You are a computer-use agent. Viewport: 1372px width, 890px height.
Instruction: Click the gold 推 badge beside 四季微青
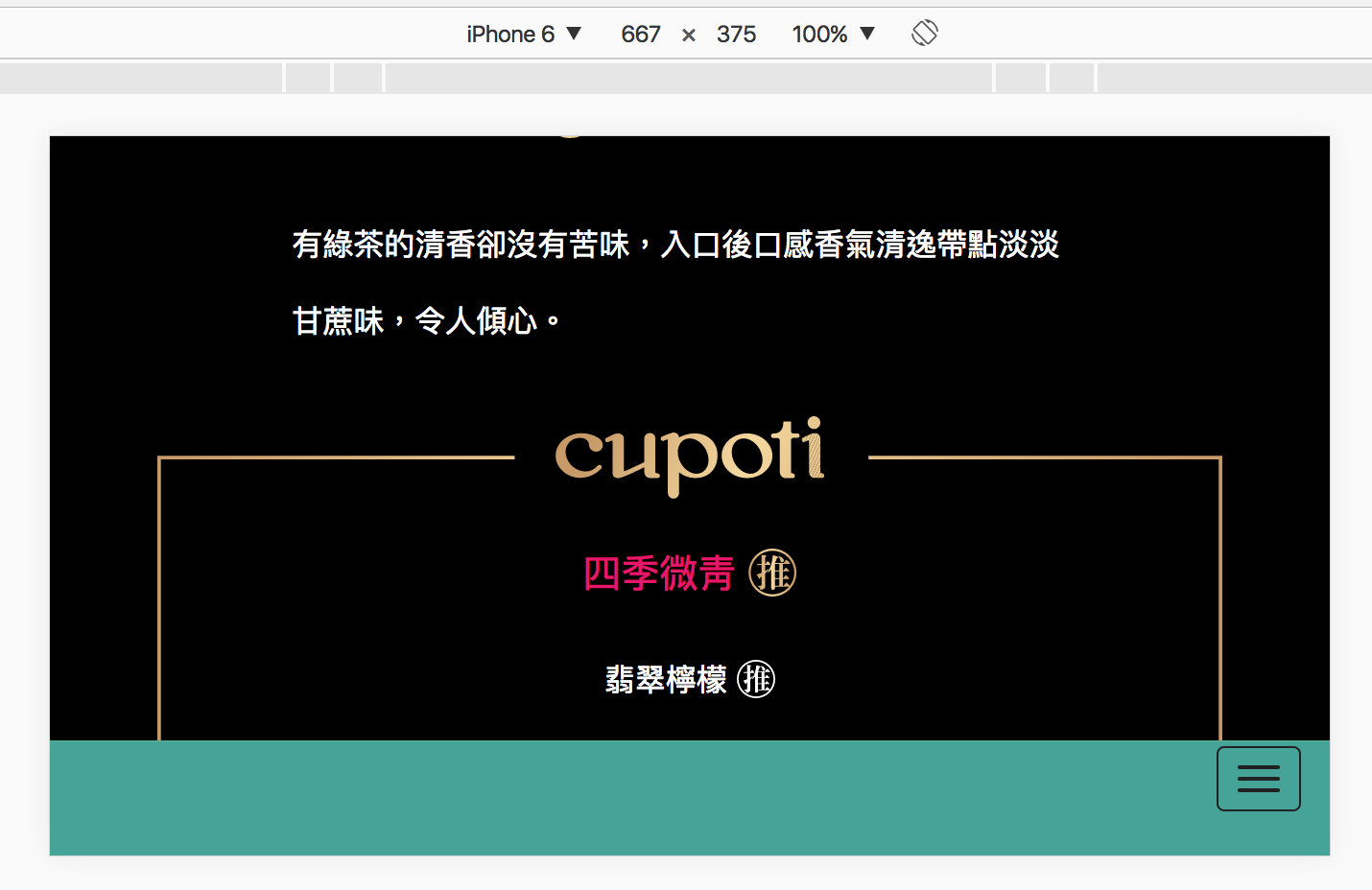[772, 574]
